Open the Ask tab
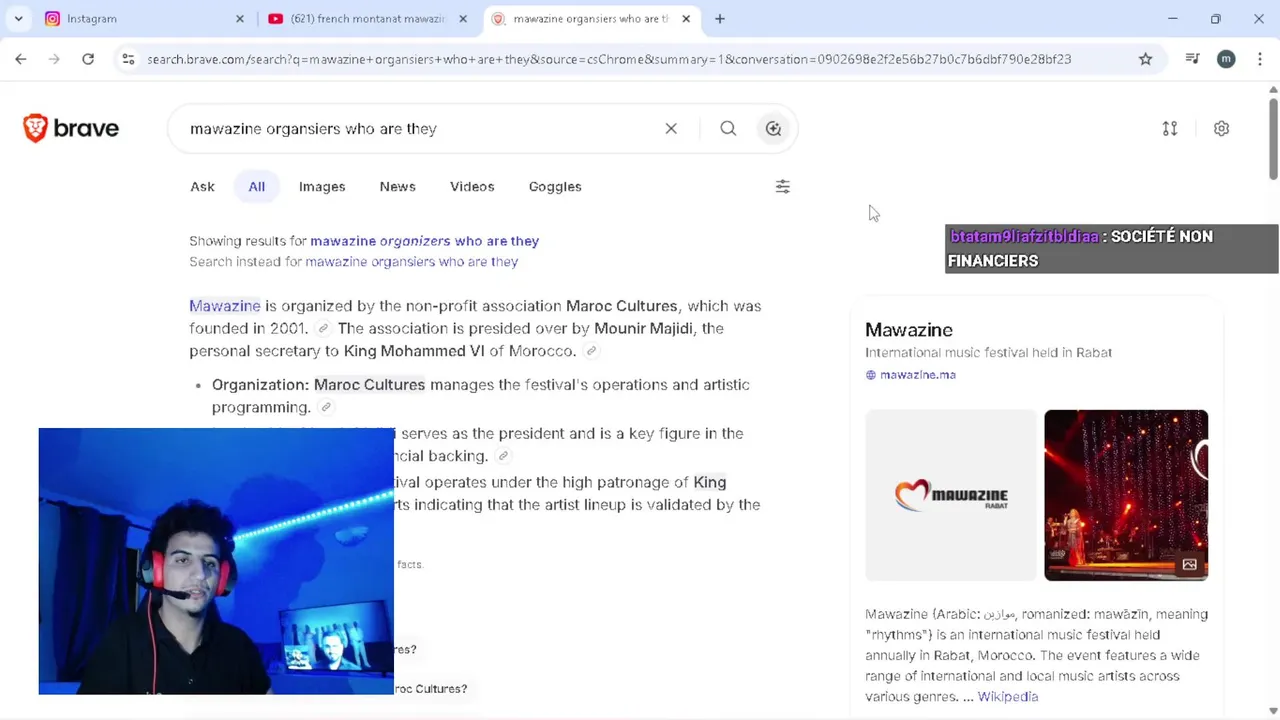1280x720 pixels. point(202,186)
